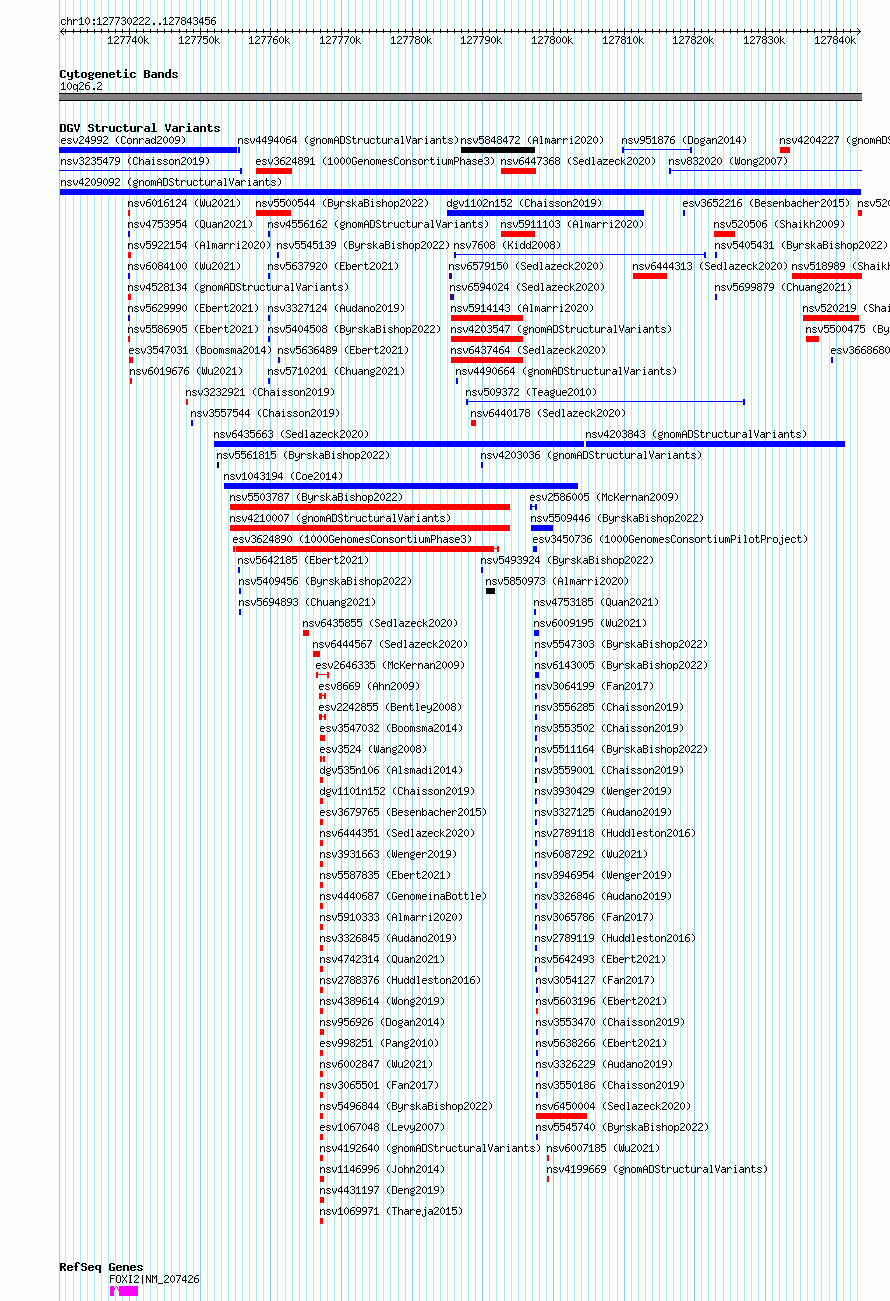Select black bar of nsv5850973 (Almarri2020)

point(490,591)
